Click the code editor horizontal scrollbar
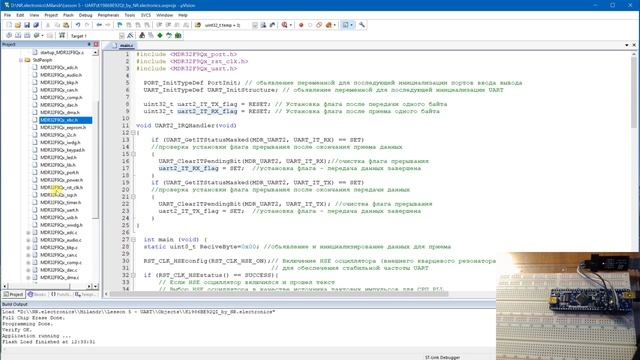 tap(279, 294)
